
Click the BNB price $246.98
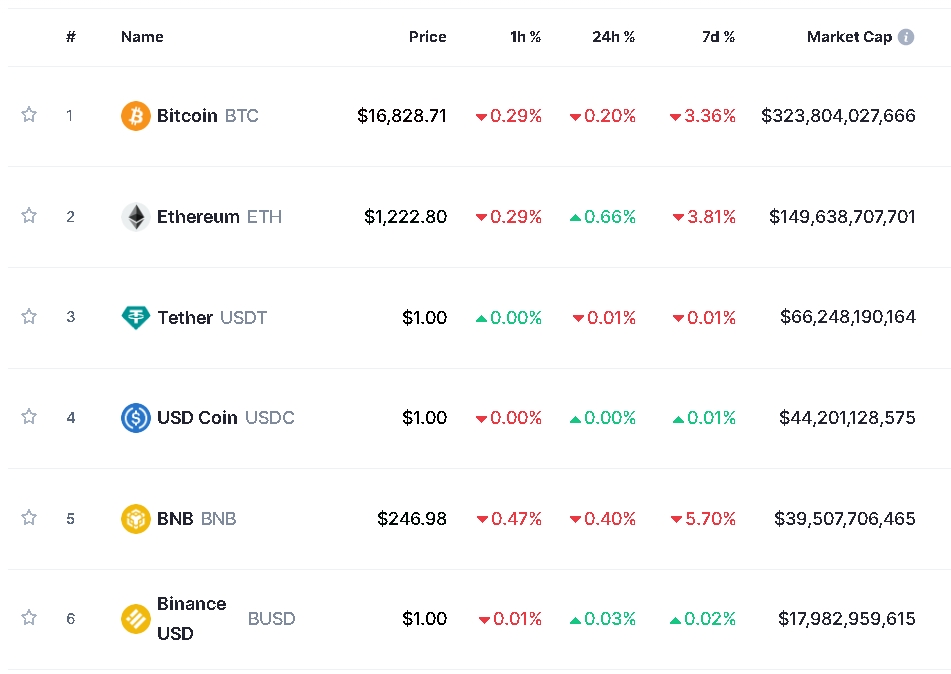point(412,519)
